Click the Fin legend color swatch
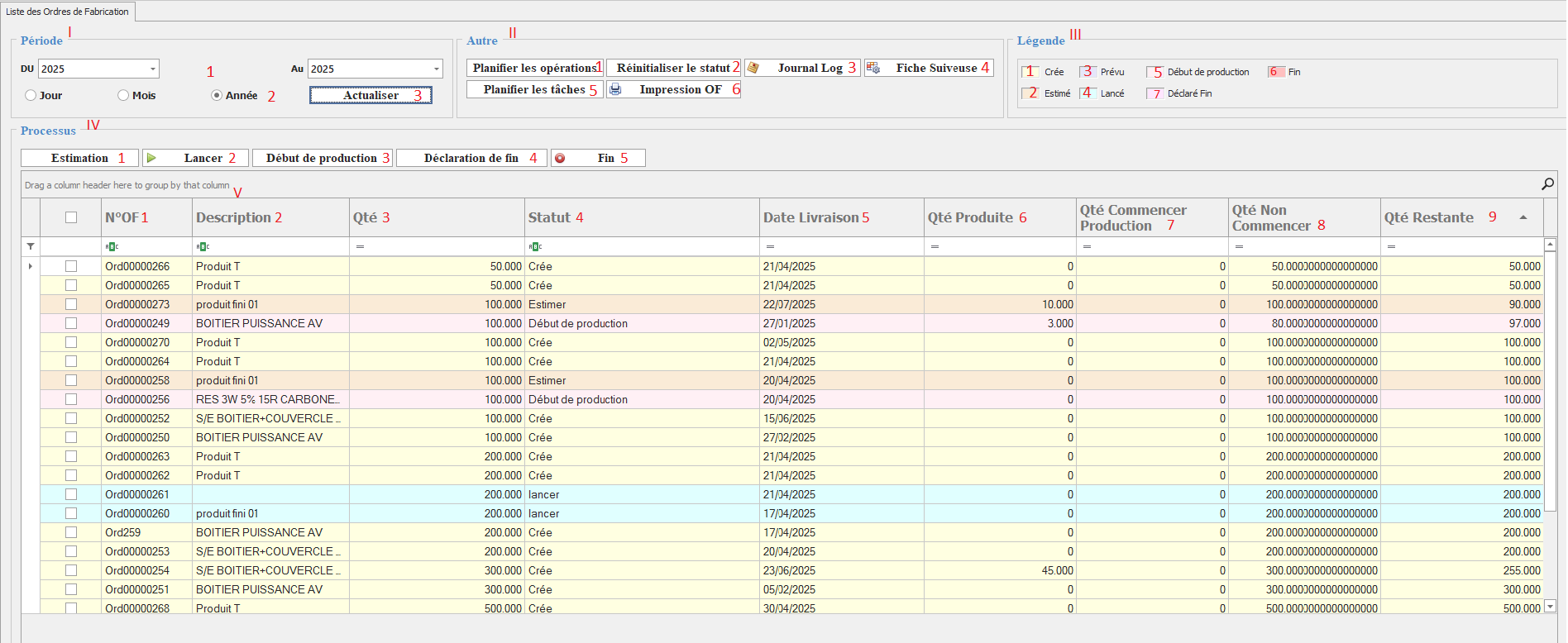Screen dimensions: 1568x643 point(1275,72)
